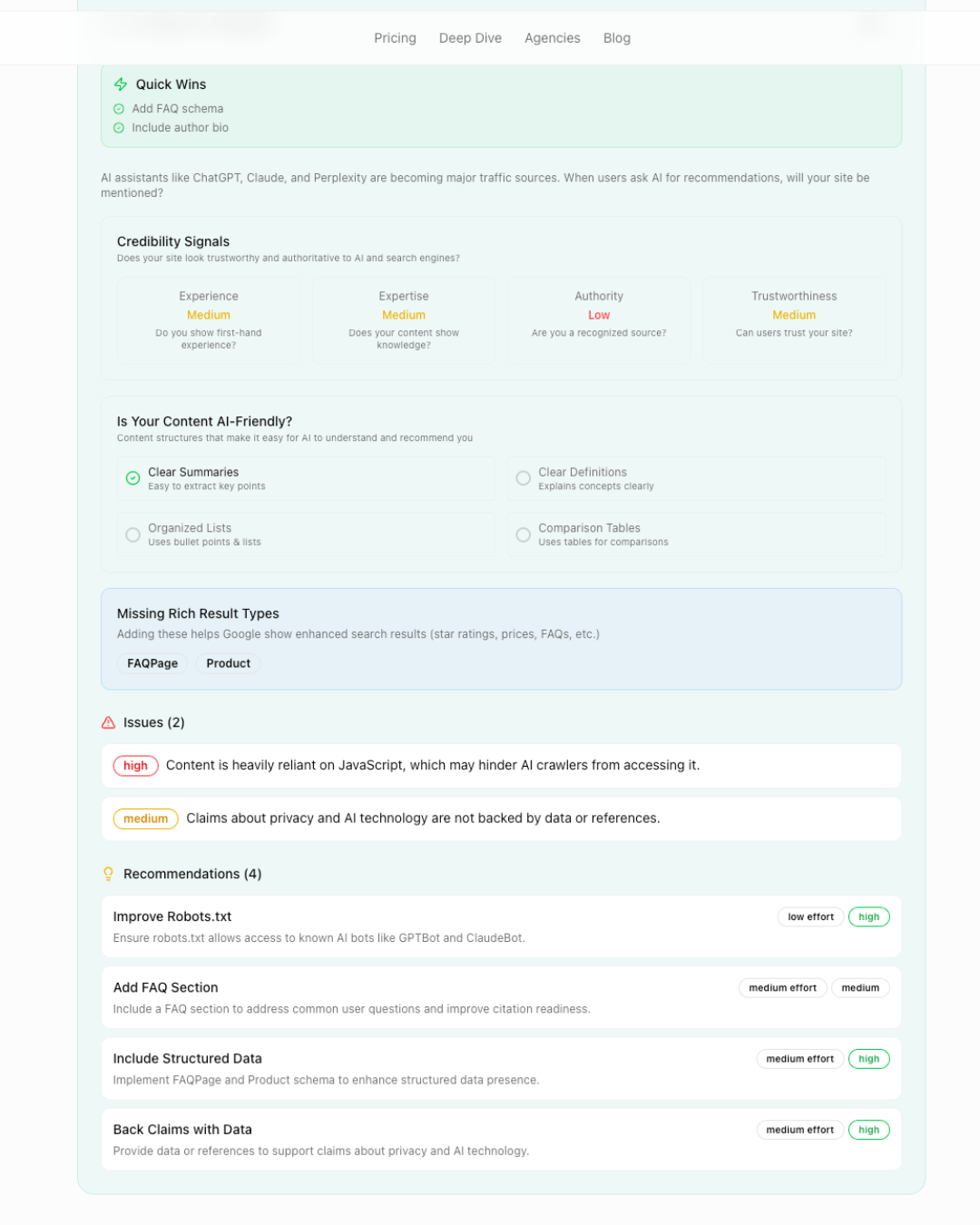This screenshot has height=1225, width=980.
Task: Switch to the Deep Dive tab
Action: 470,38
